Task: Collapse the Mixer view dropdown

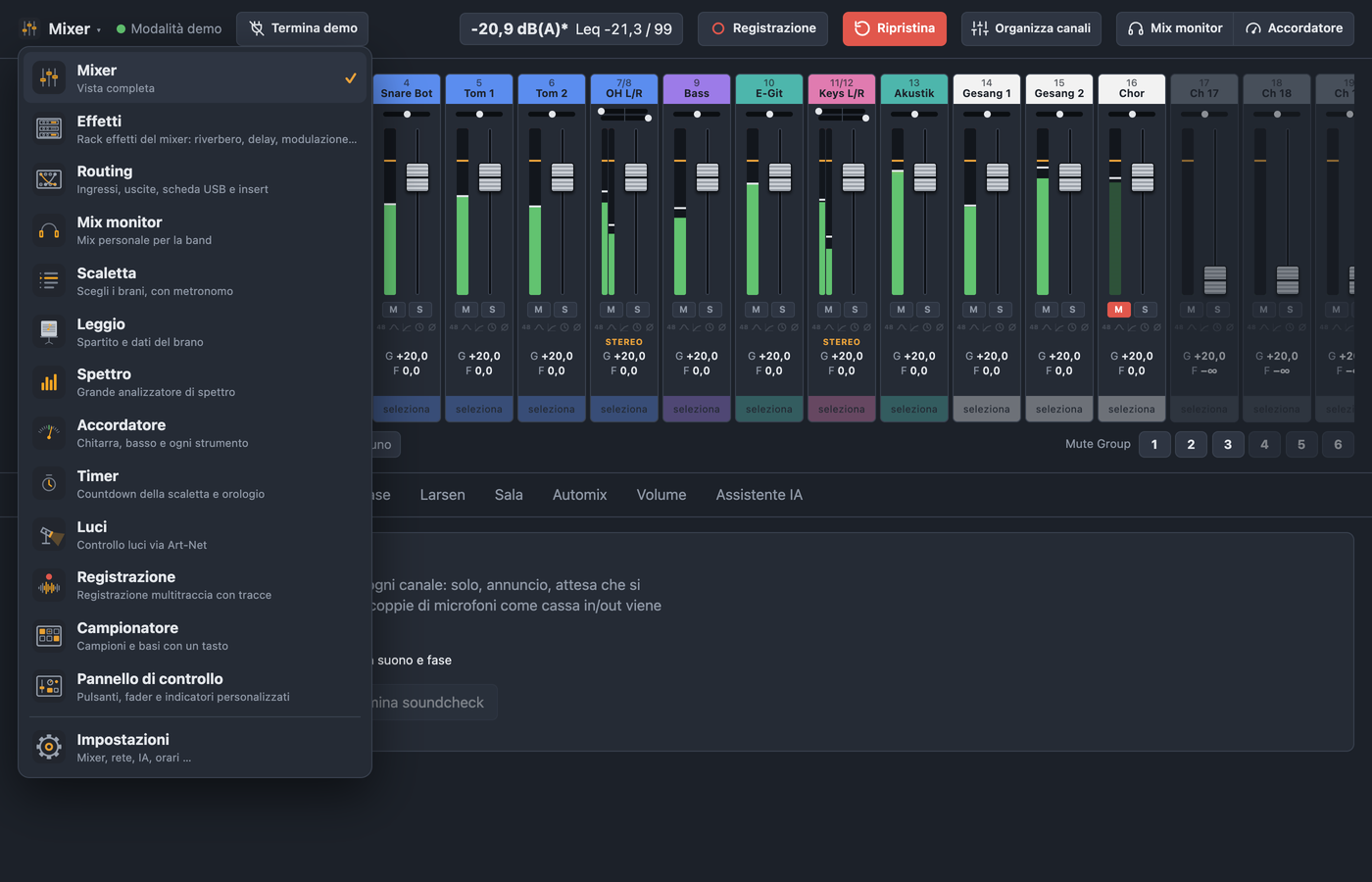Action: (60, 28)
